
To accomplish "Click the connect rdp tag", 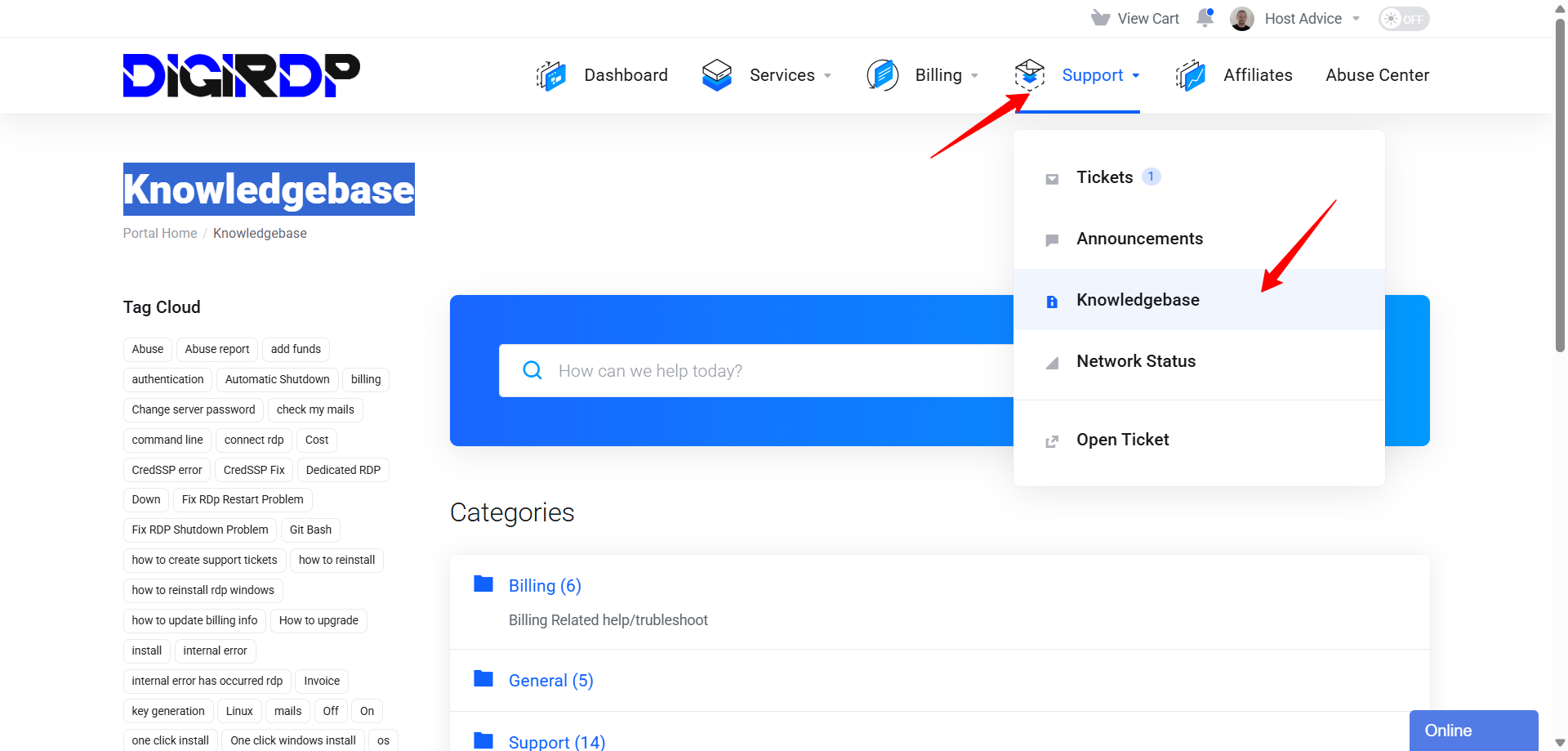I will [x=254, y=440].
